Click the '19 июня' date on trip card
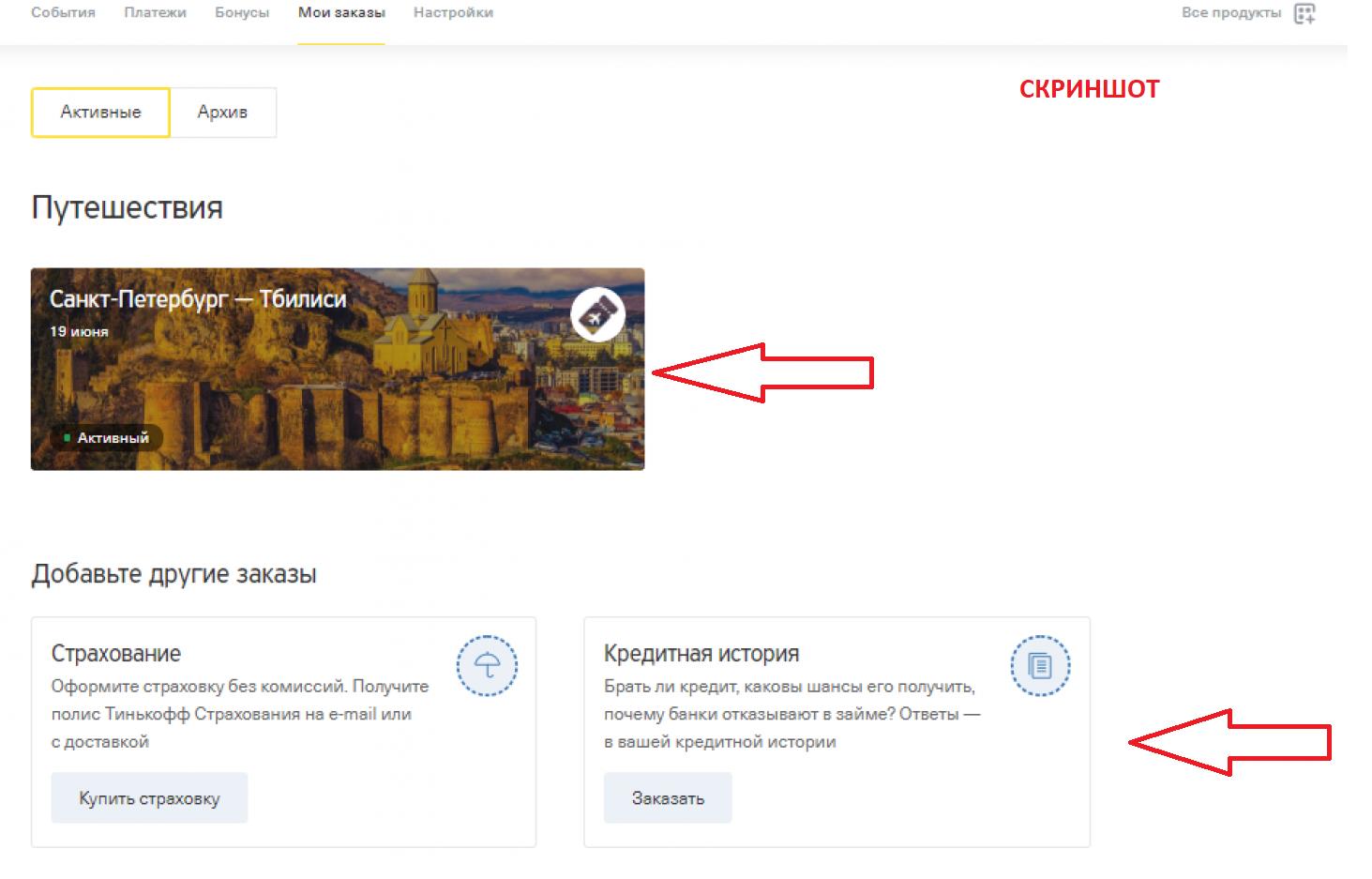The height and width of the screenshot is (879, 1372). coord(79,332)
